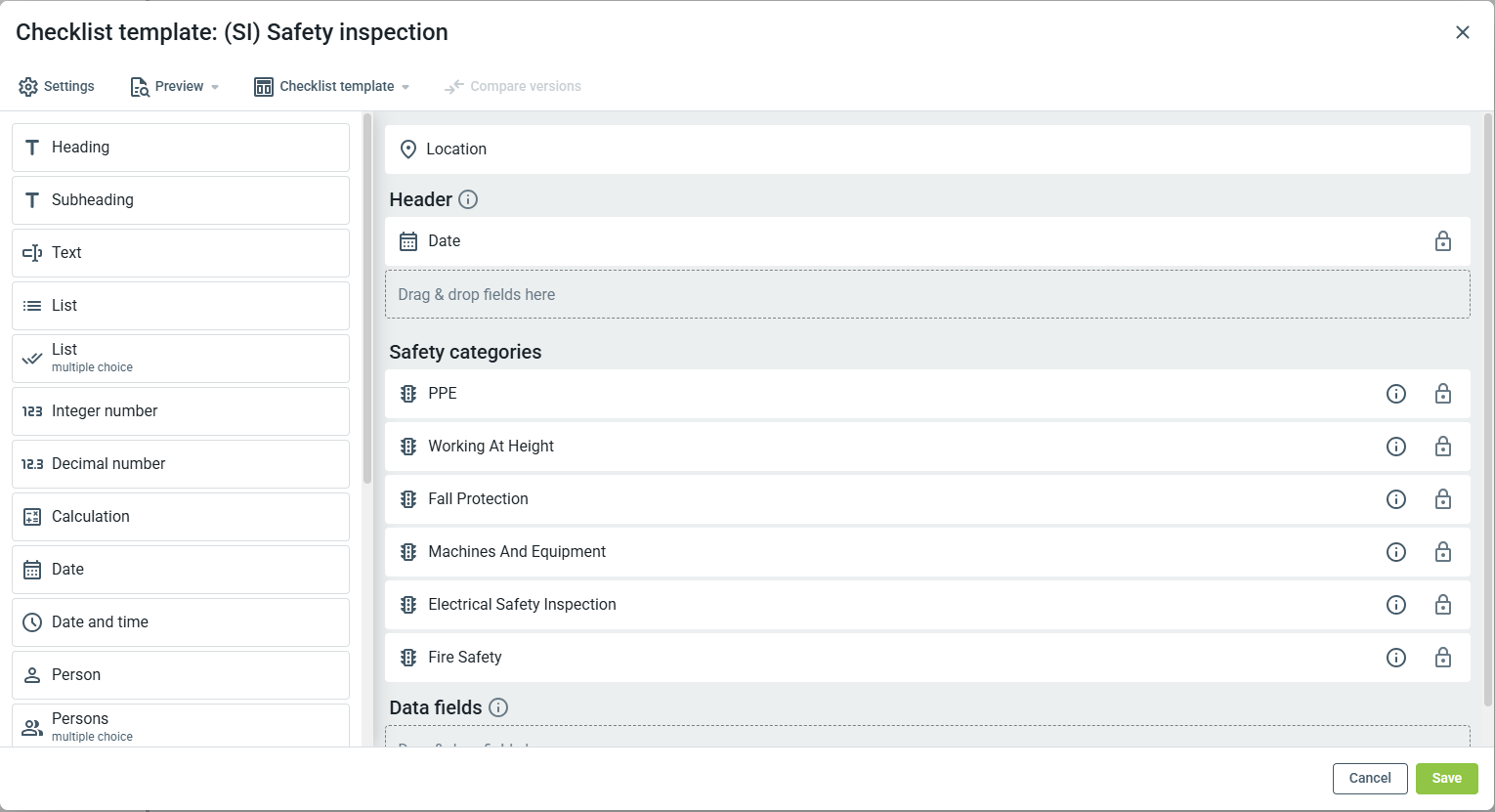Toggle the lock on Working At Height
The image size is (1495, 812).
[x=1443, y=447]
